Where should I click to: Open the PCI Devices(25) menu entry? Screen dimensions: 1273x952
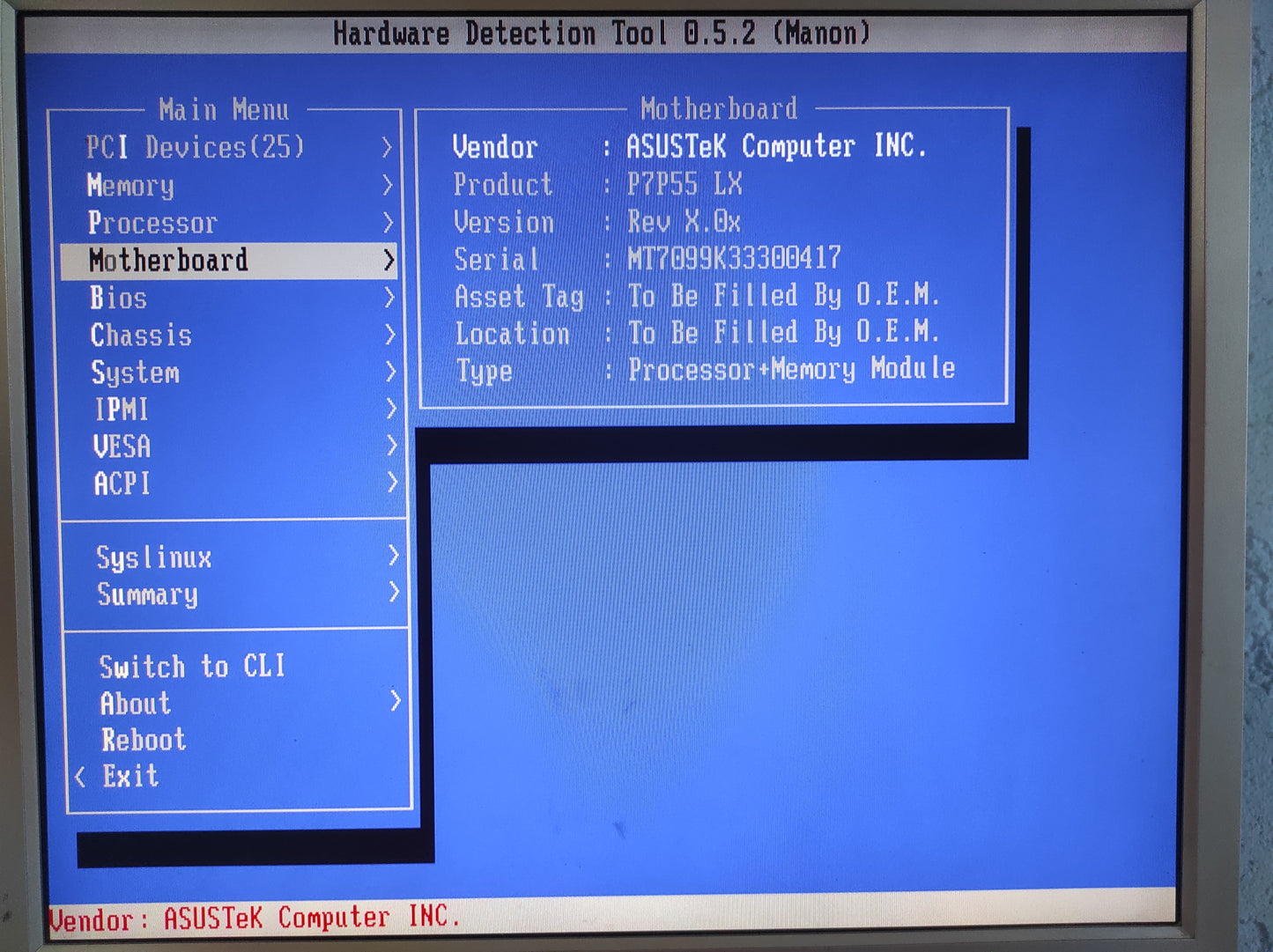coord(195,147)
